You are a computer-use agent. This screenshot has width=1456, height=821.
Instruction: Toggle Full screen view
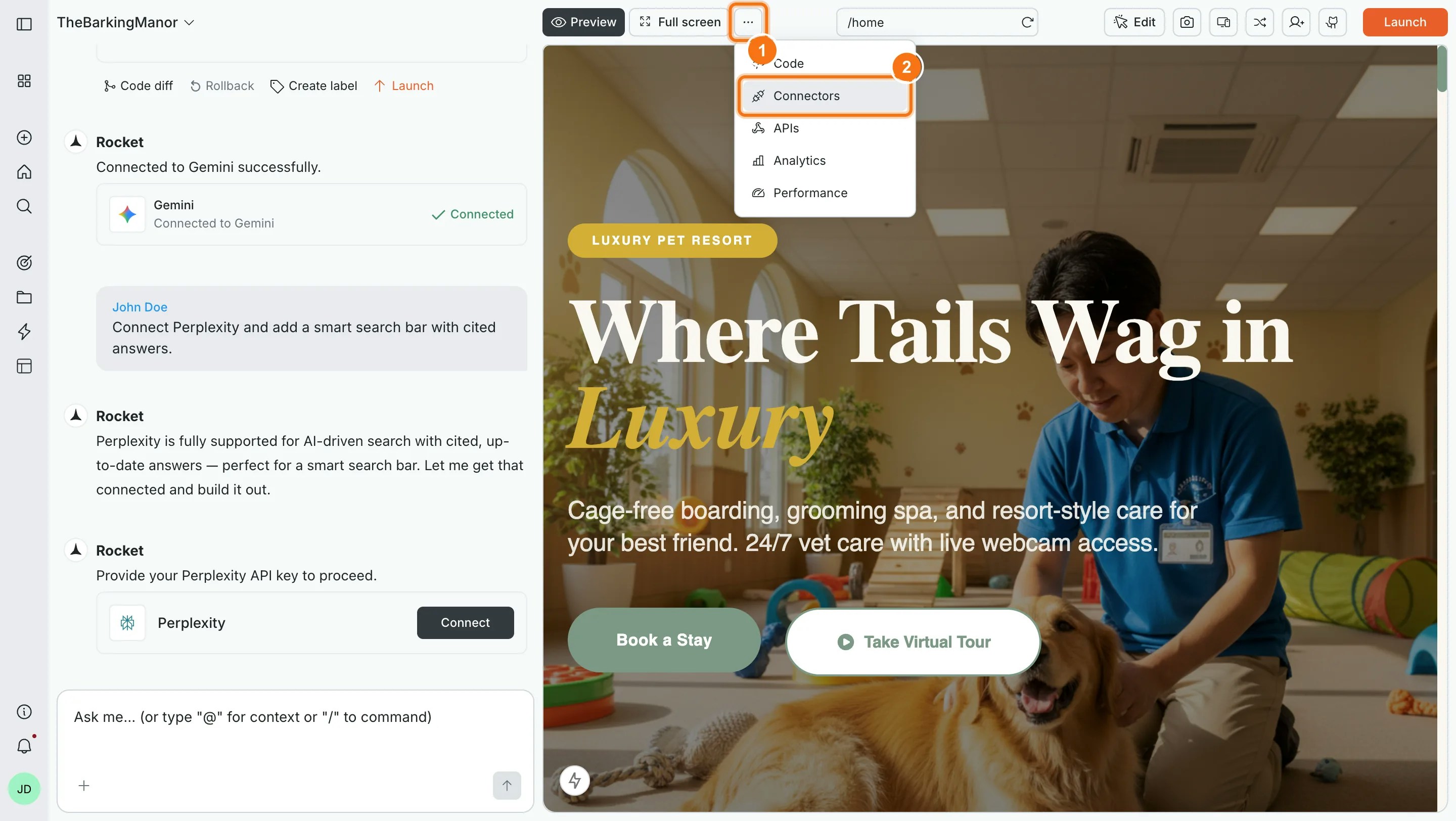pos(679,22)
